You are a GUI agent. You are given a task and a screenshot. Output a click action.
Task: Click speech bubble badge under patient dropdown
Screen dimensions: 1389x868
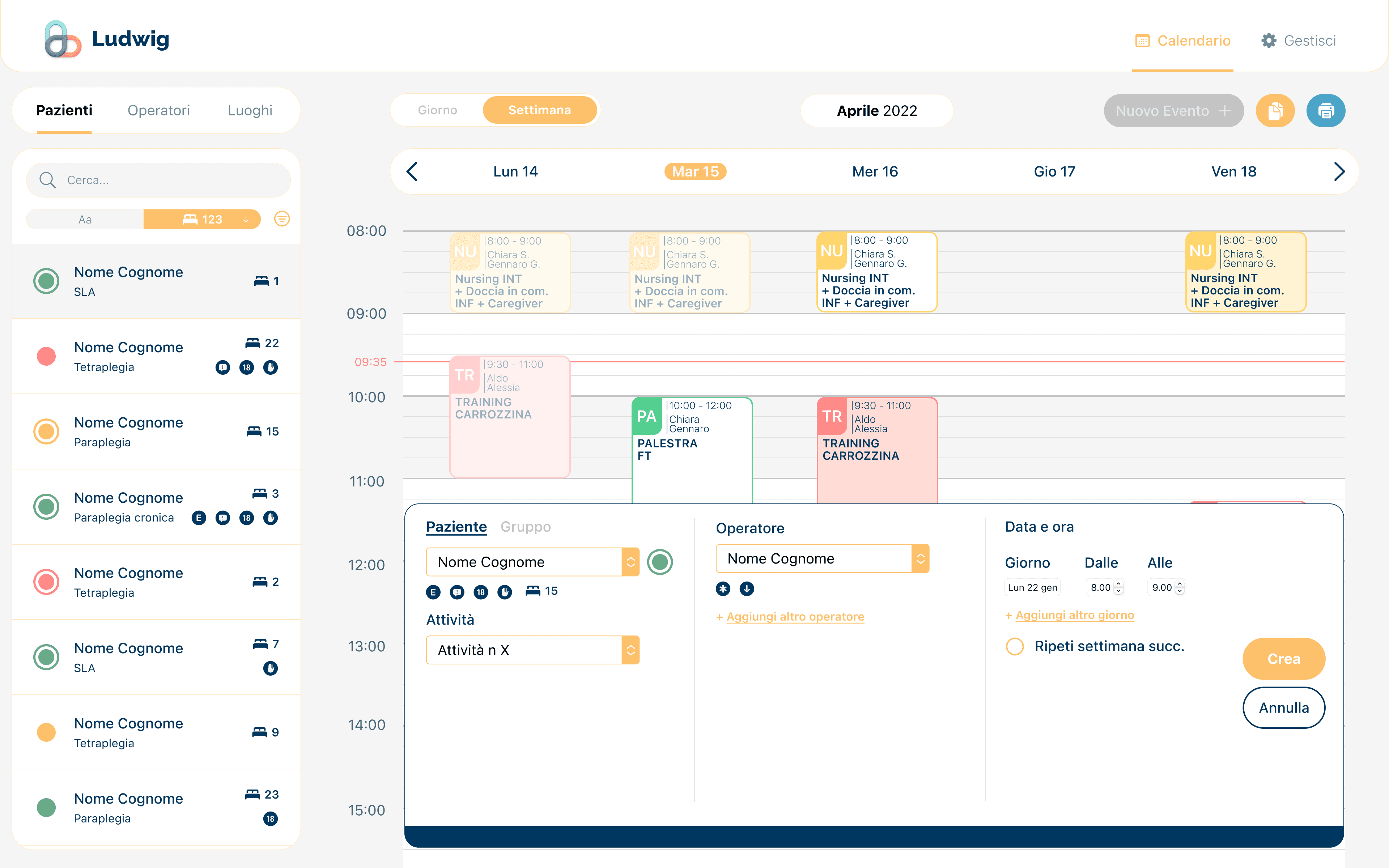coord(458,592)
